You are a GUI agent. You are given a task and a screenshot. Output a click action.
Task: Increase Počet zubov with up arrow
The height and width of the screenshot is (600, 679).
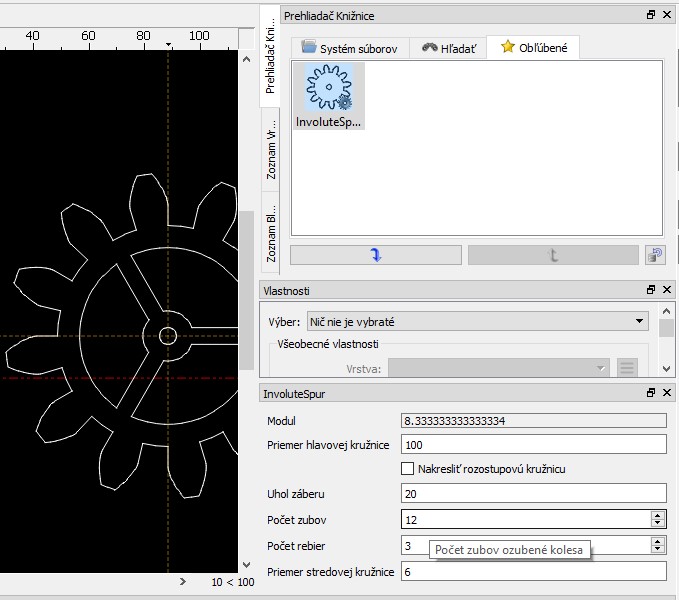657,514
